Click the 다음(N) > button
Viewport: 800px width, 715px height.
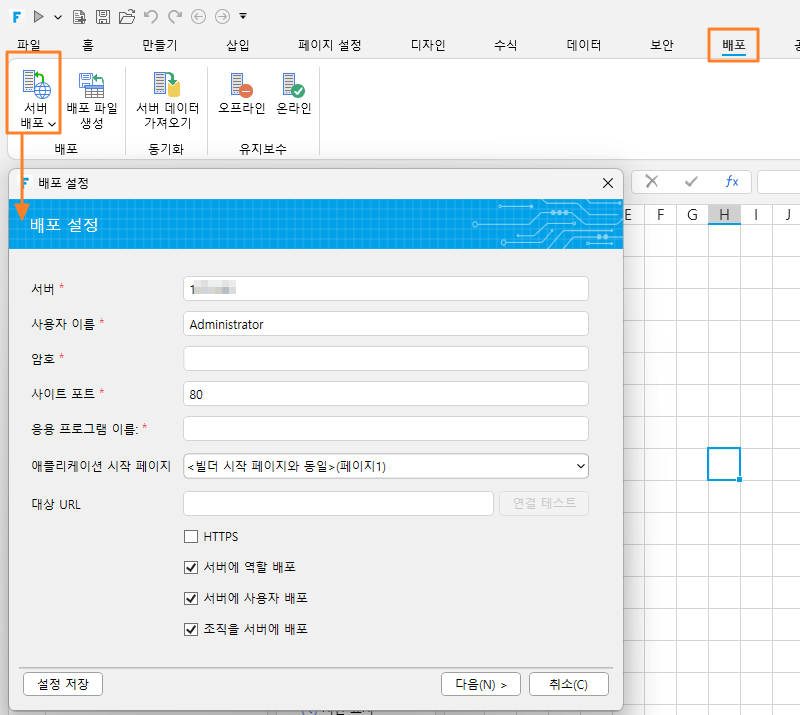(x=481, y=684)
